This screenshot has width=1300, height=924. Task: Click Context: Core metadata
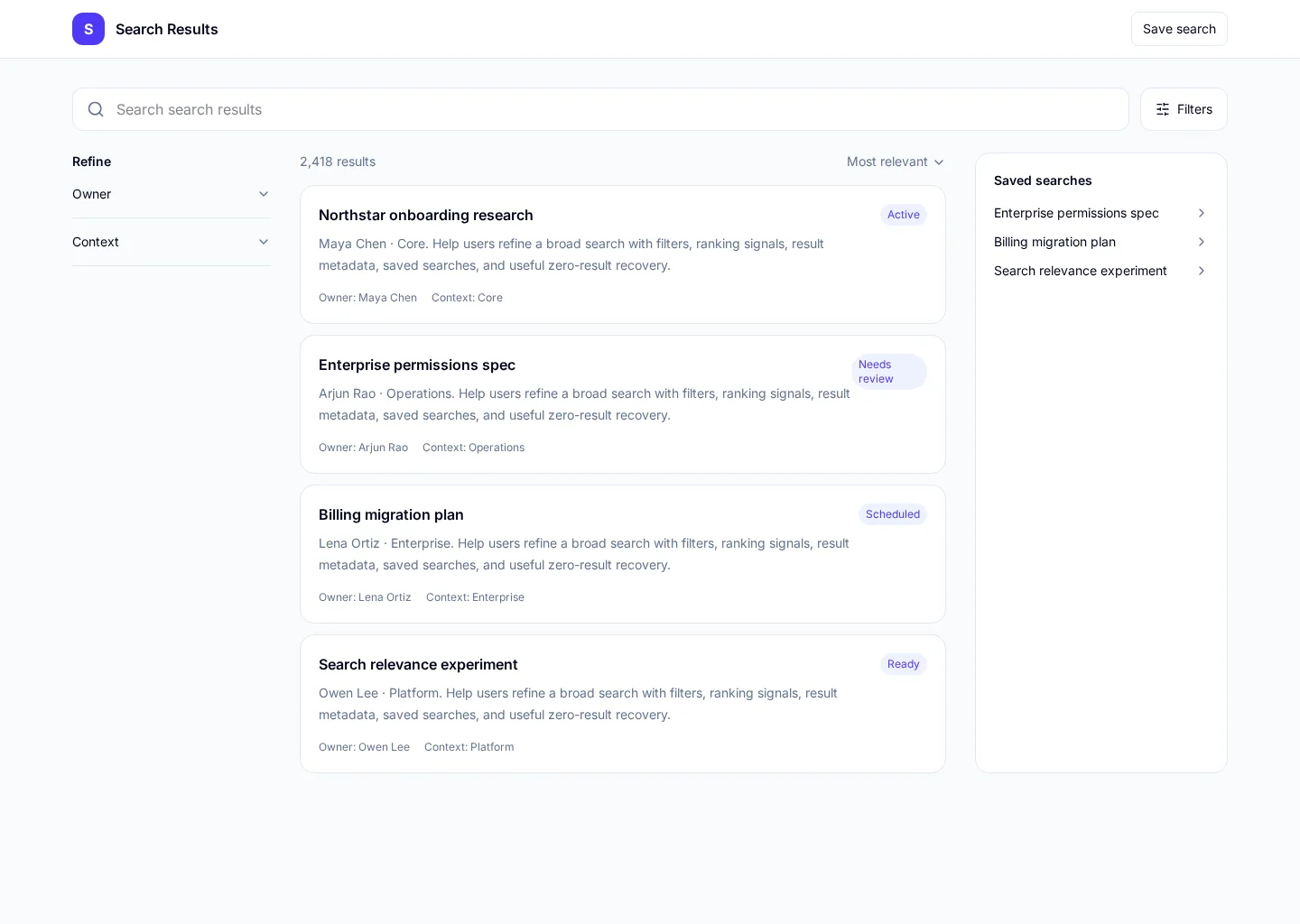pyautogui.click(x=467, y=298)
